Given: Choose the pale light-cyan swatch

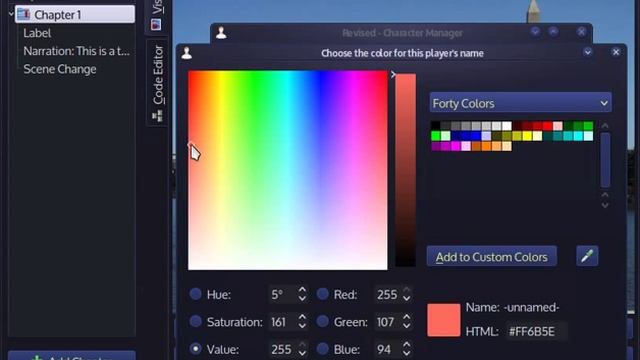Looking at the screenshot, I should tap(589, 136).
